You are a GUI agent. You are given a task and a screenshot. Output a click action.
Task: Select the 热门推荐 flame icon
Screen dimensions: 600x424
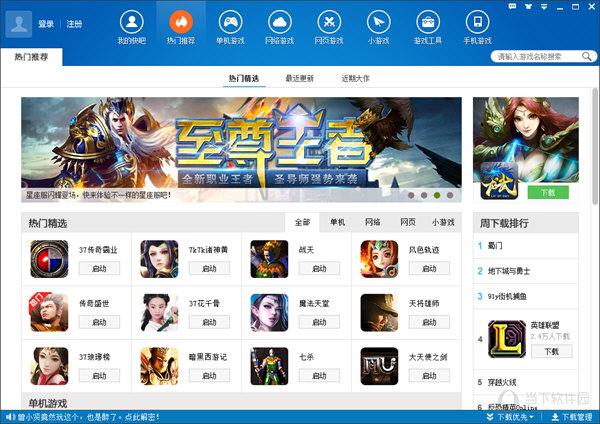point(181,22)
